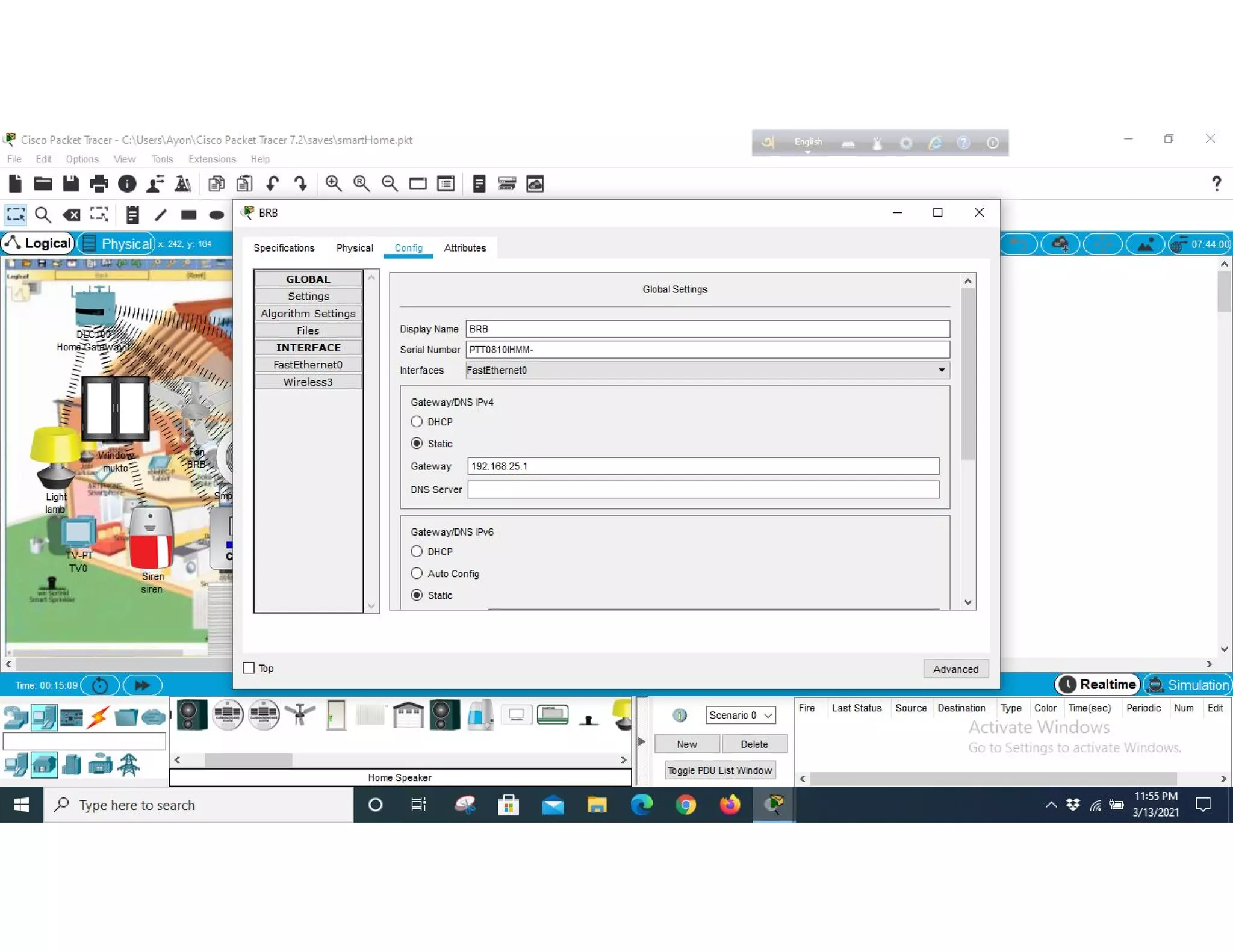
Task: Click the Save file toolbar icon
Action: [x=71, y=184]
